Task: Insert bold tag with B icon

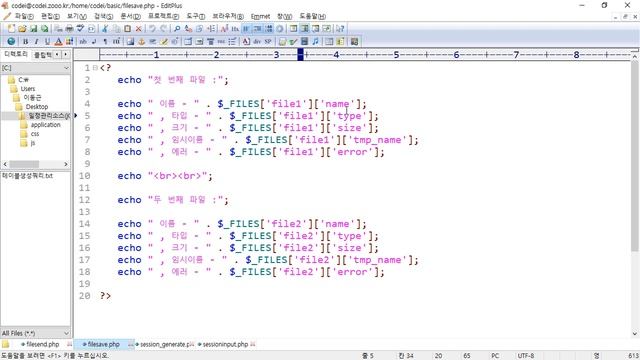Action: (x=25, y=41)
